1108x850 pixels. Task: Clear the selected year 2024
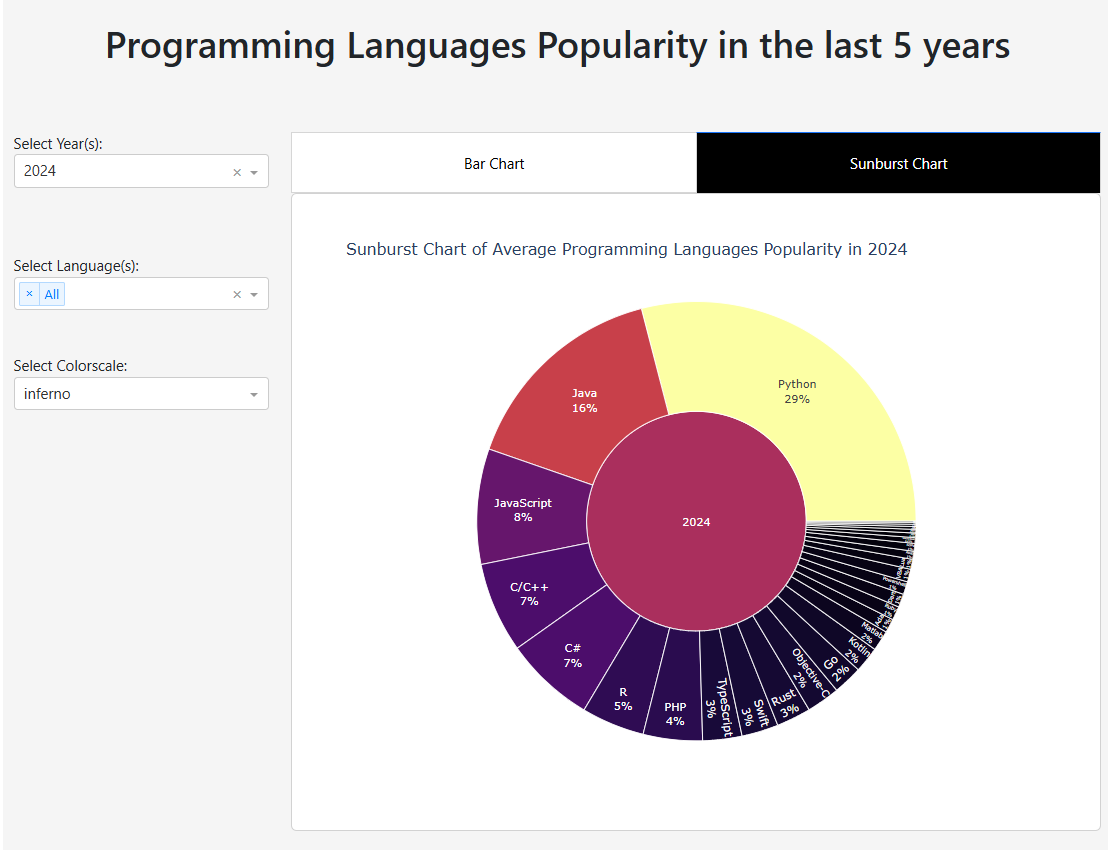click(x=237, y=172)
